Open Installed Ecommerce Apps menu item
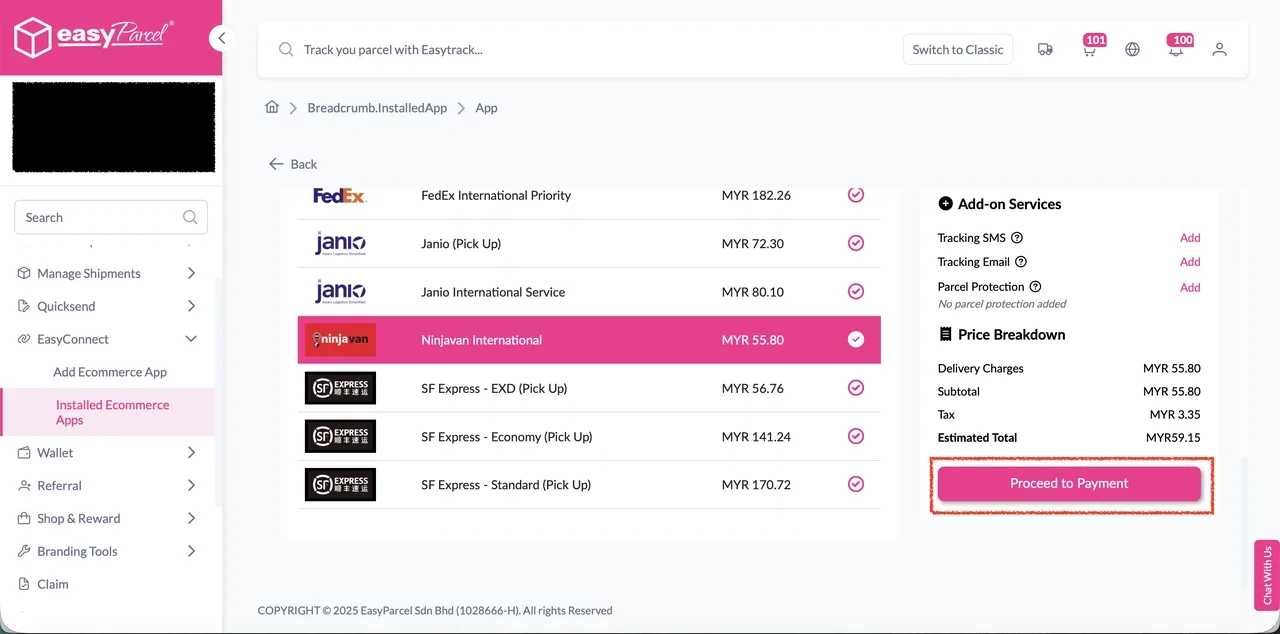This screenshot has width=1280, height=634. pyautogui.click(x=112, y=412)
